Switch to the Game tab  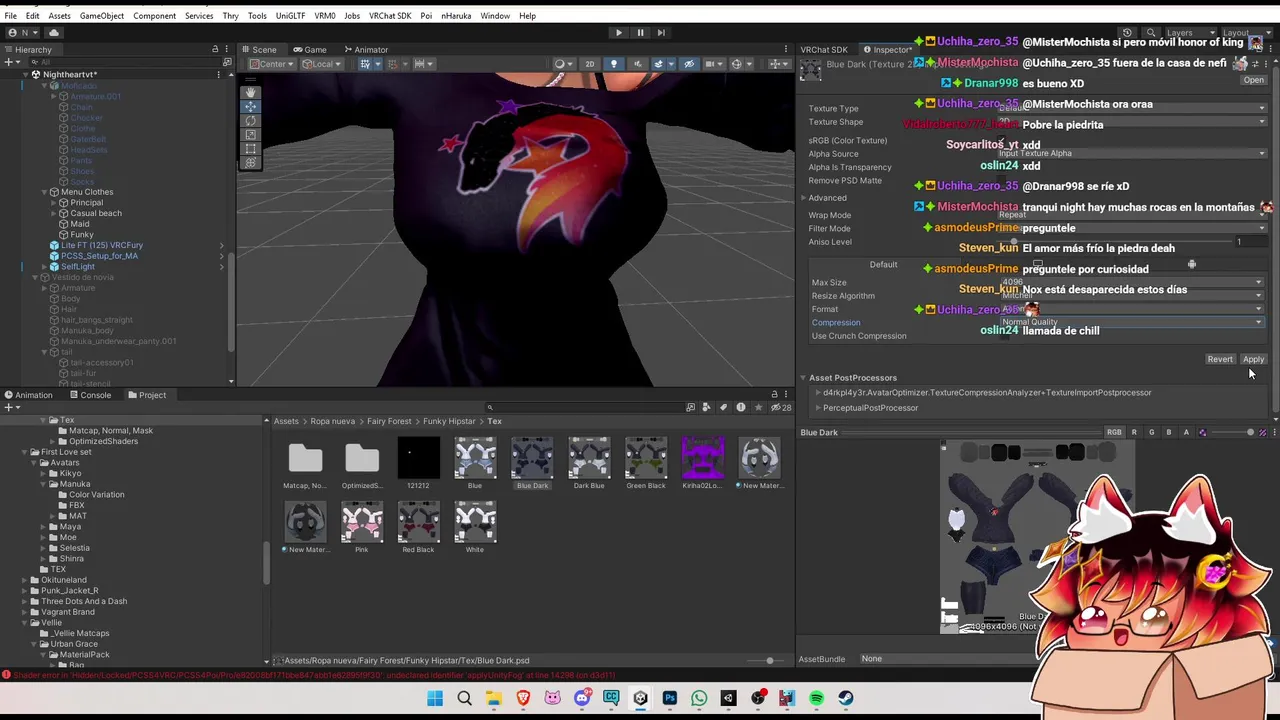[310, 49]
